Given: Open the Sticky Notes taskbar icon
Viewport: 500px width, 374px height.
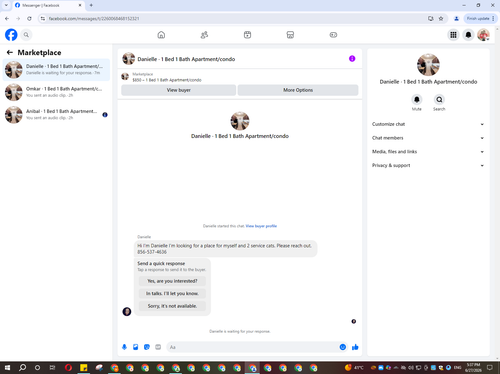Looking at the screenshot, I should (x=84, y=368).
